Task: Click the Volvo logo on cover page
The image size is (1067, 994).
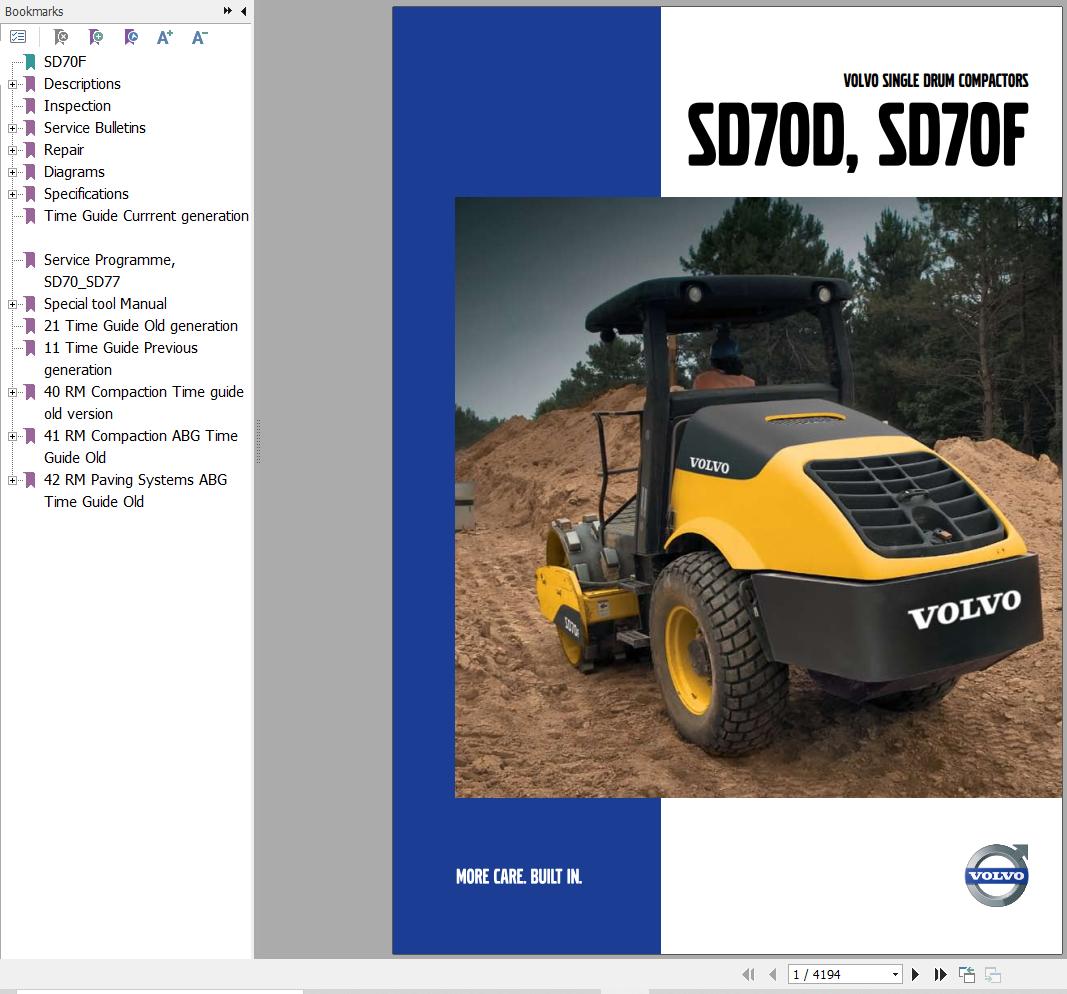Action: [996, 875]
